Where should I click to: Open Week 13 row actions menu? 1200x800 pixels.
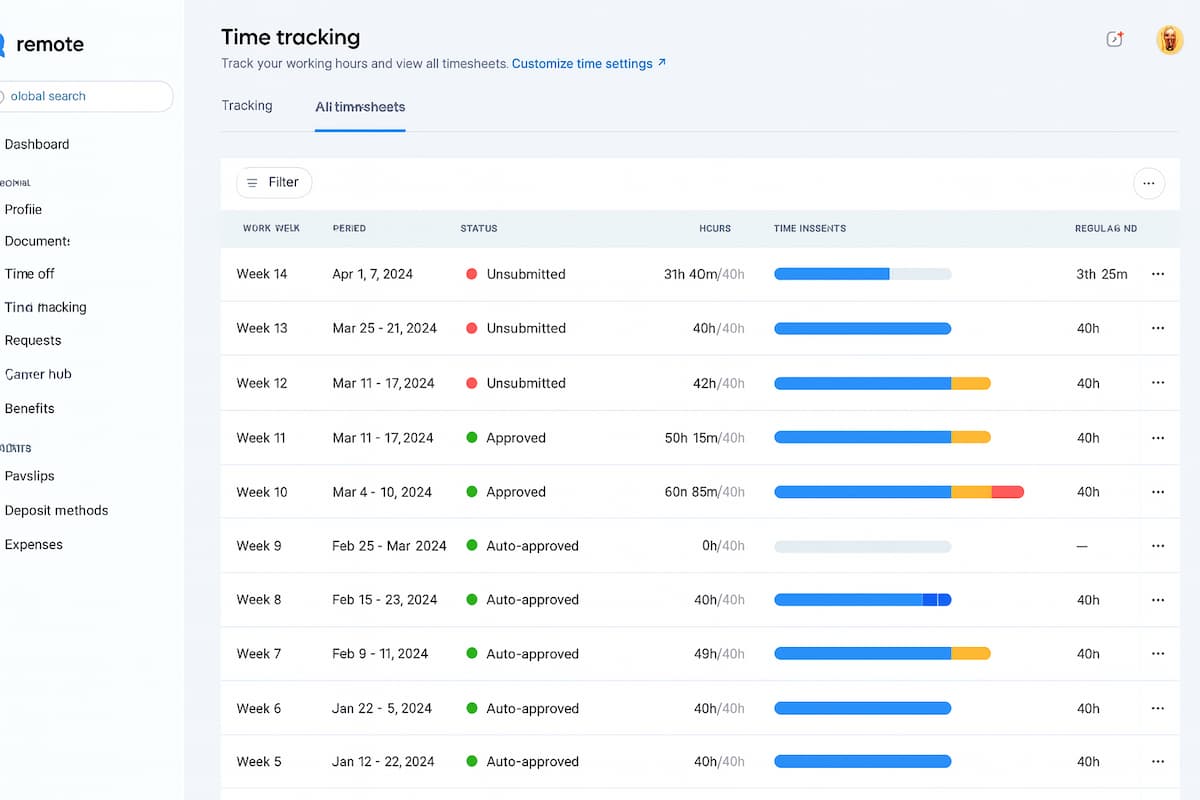click(x=1158, y=328)
